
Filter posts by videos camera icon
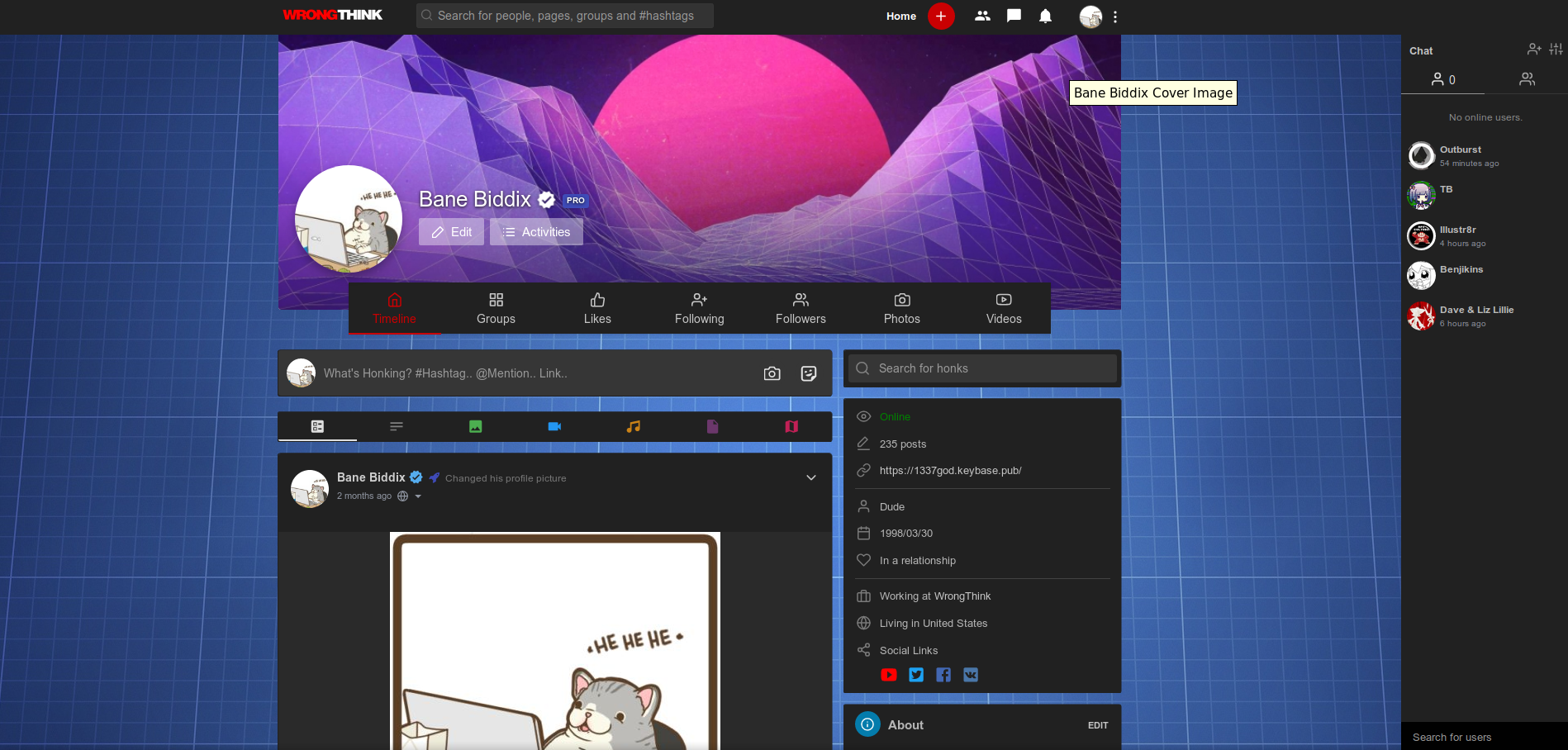[x=554, y=426]
